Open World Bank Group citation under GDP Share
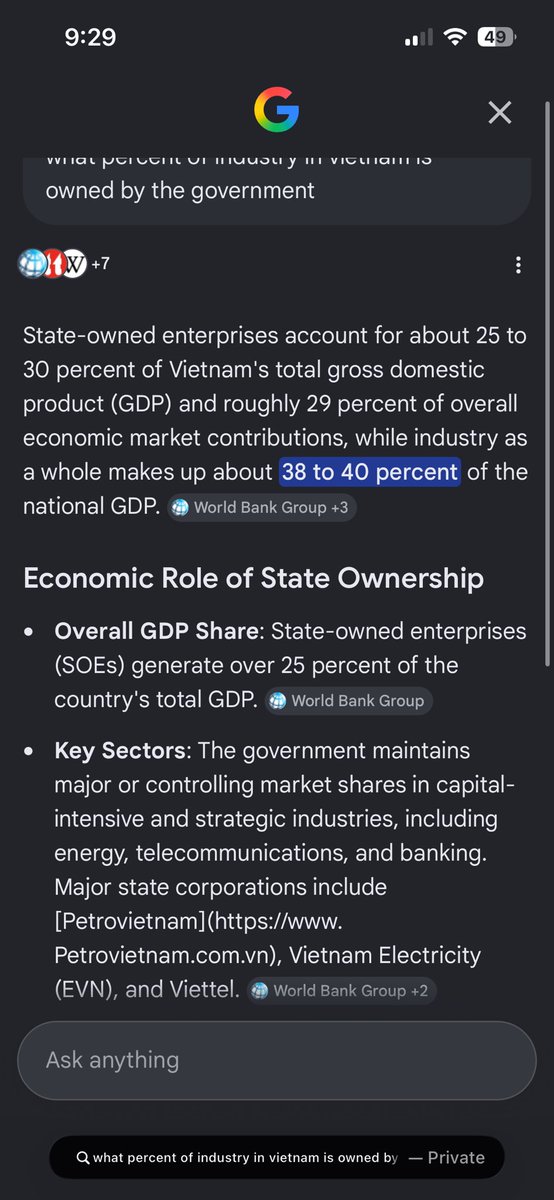This screenshot has width=554, height=1200. pyautogui.click(x=348, y=701)
